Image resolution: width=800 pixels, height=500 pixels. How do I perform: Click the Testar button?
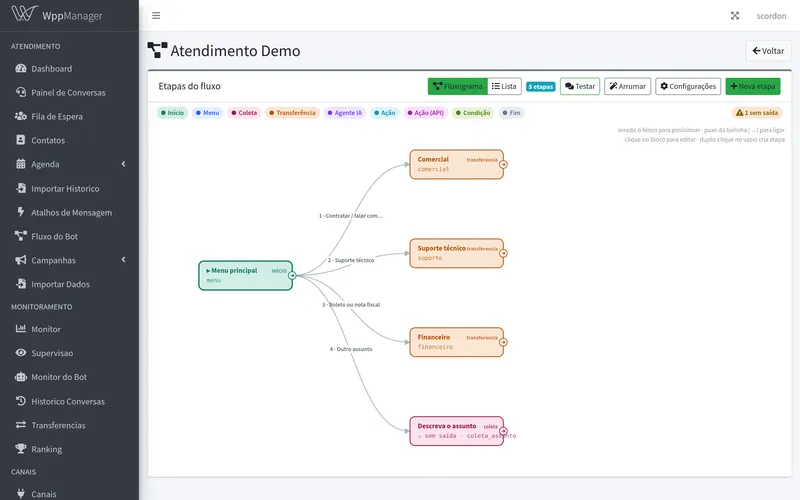click(580, 86)
